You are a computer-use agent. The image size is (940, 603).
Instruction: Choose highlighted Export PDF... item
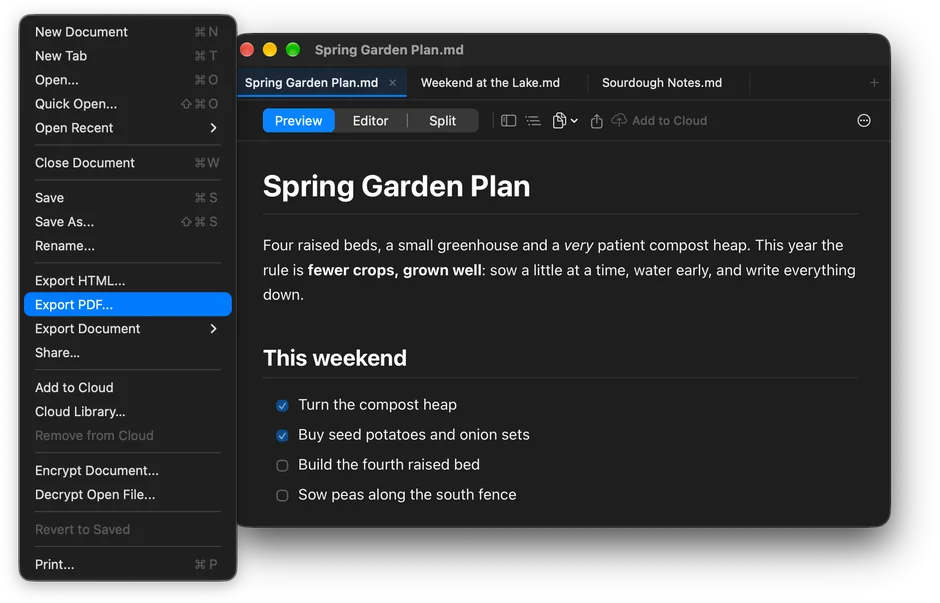pyautogui.click(x=128, y=304)
